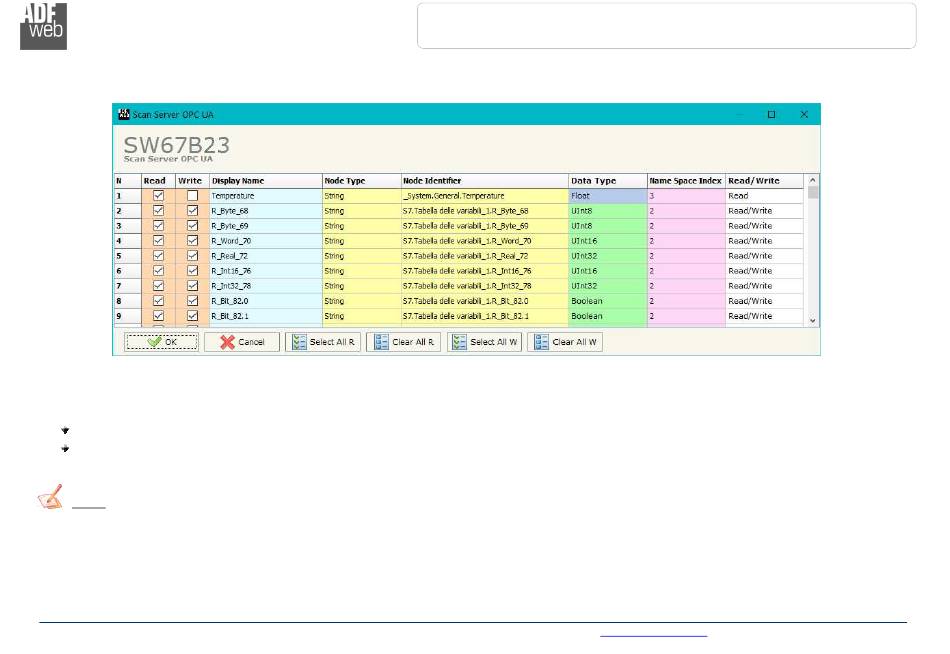Toggle Read checkbox for R_Byte_68
The image size is (950, 654).
158,211
